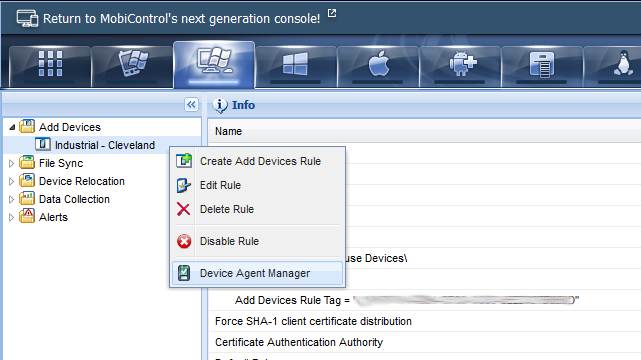This screenshot has height=360, width=641.
Task: Choose Delete Rule from context menu
Action: coord(258,209)
